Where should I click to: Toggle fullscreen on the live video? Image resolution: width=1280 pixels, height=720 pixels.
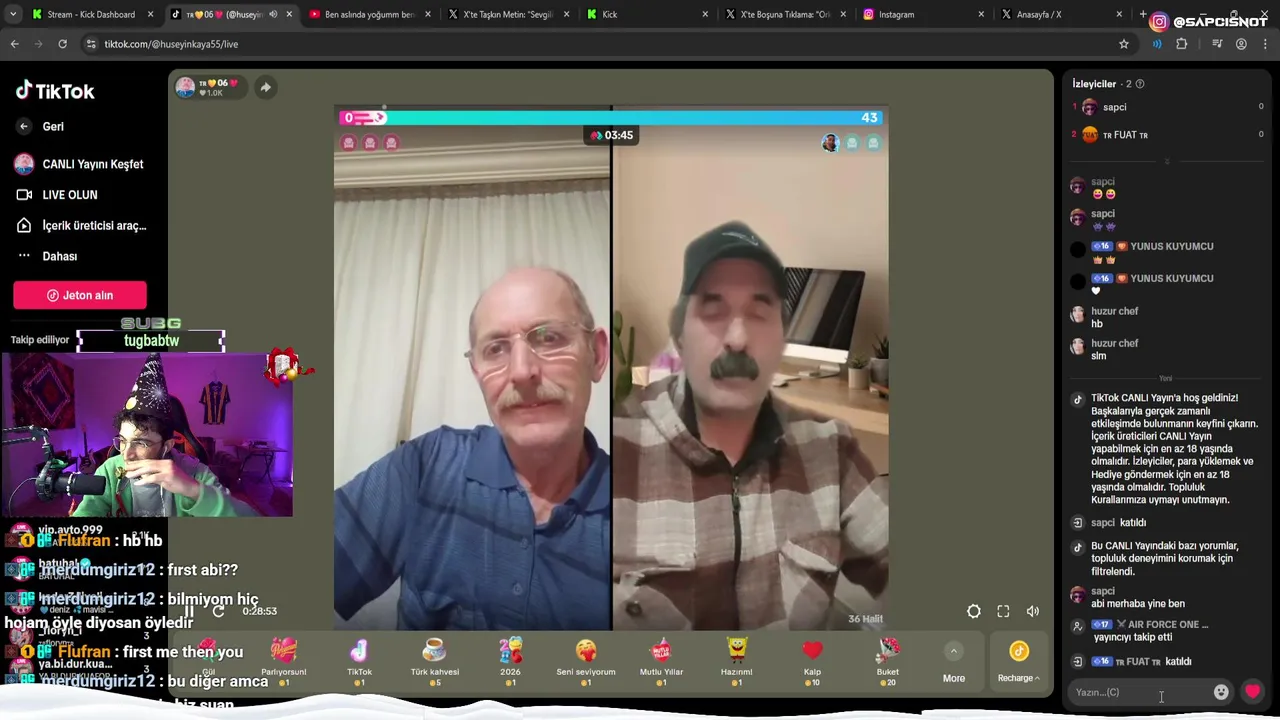1003,611
